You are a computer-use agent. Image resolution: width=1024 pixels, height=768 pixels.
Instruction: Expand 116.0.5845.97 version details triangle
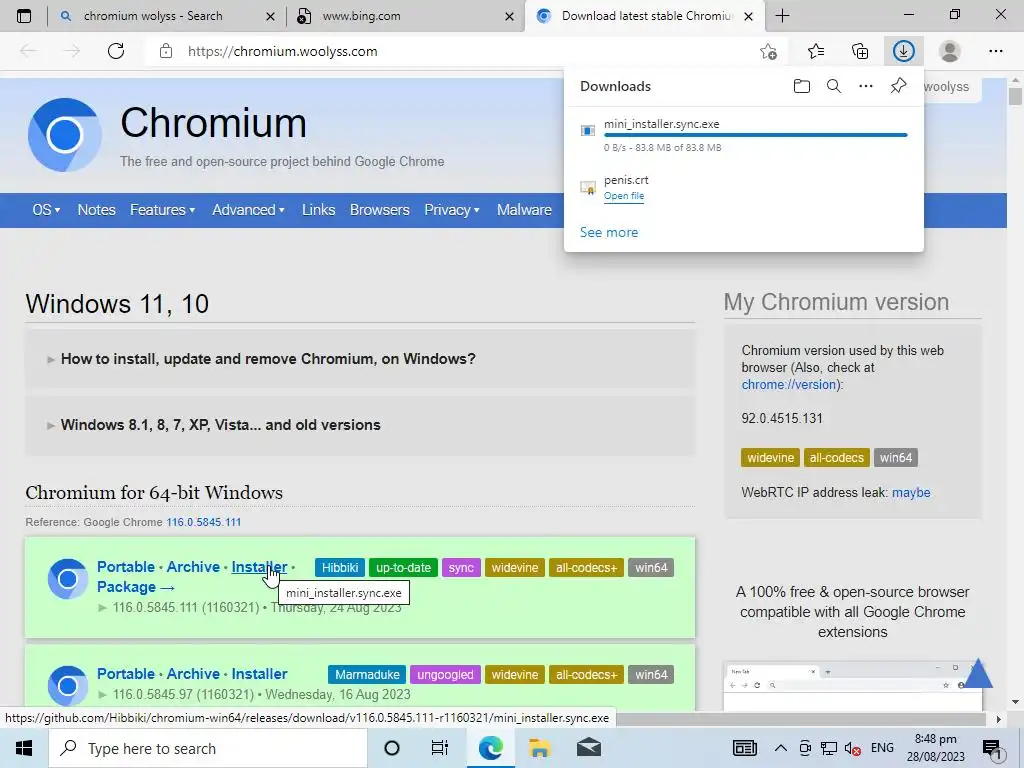pos(102,695)
